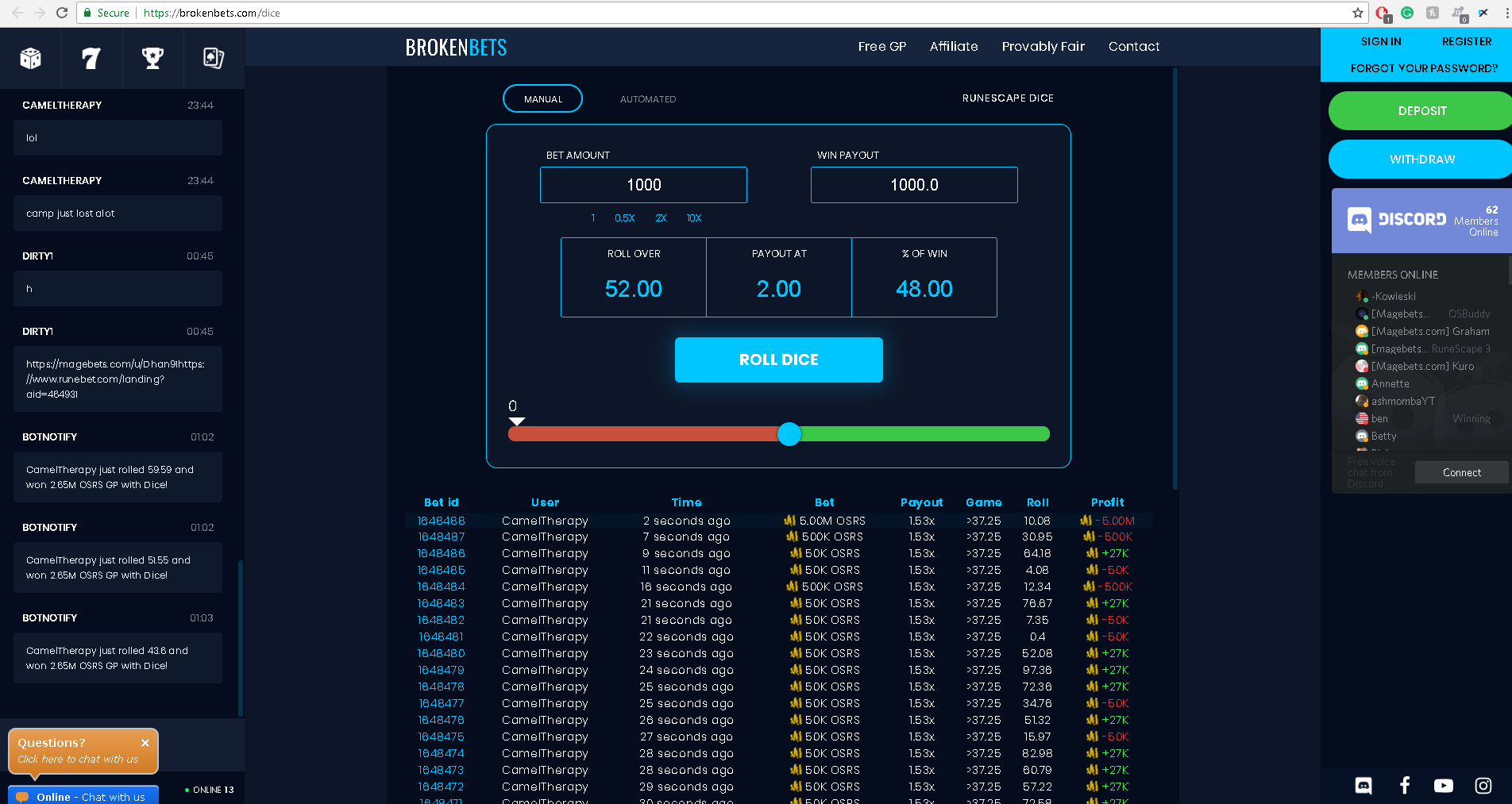Double the bet with the 2X button
The image size is (1512, 804).
coord(661,218)
